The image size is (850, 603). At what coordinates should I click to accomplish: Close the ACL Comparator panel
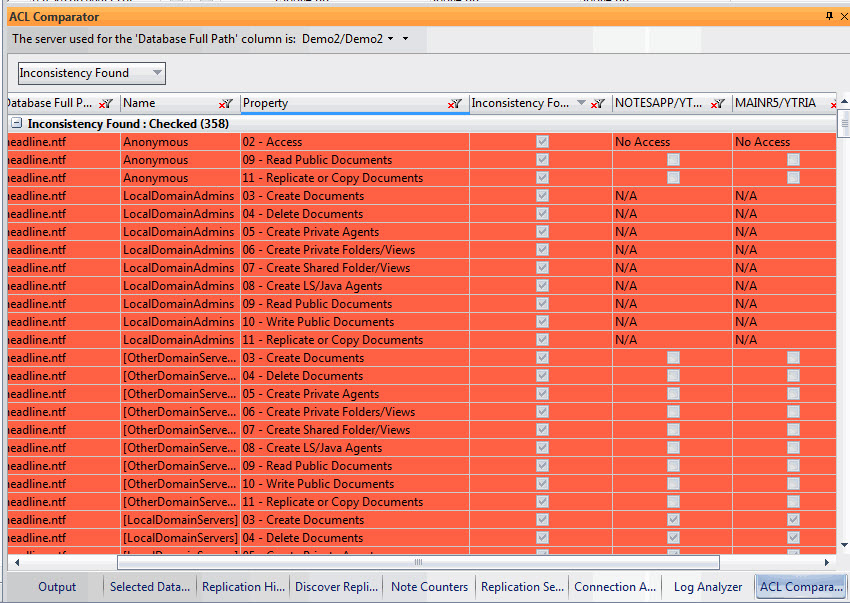tap(841, 17)
